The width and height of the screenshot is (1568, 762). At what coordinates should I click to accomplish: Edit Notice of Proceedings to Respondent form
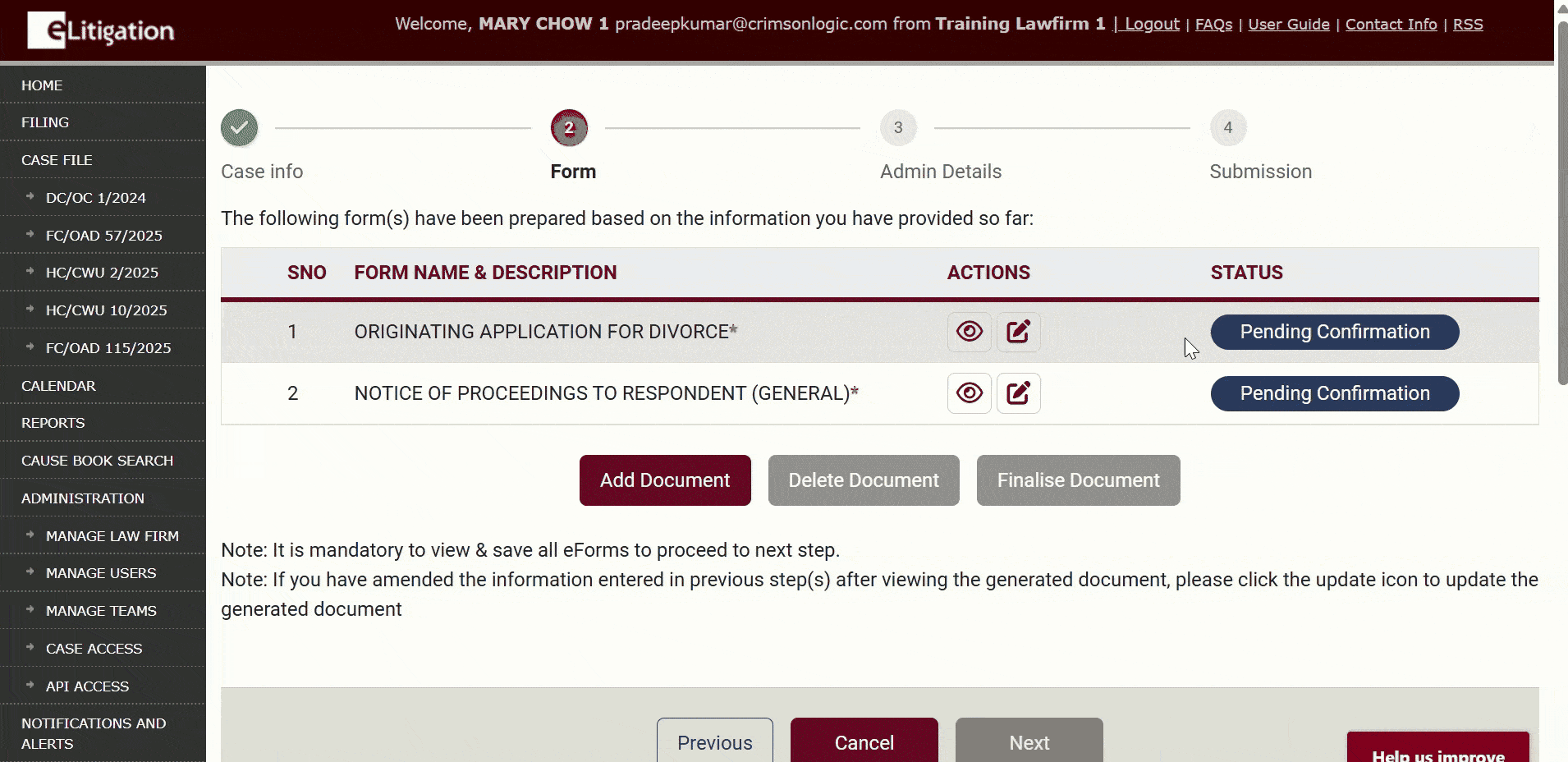[x=1018, y=393]
